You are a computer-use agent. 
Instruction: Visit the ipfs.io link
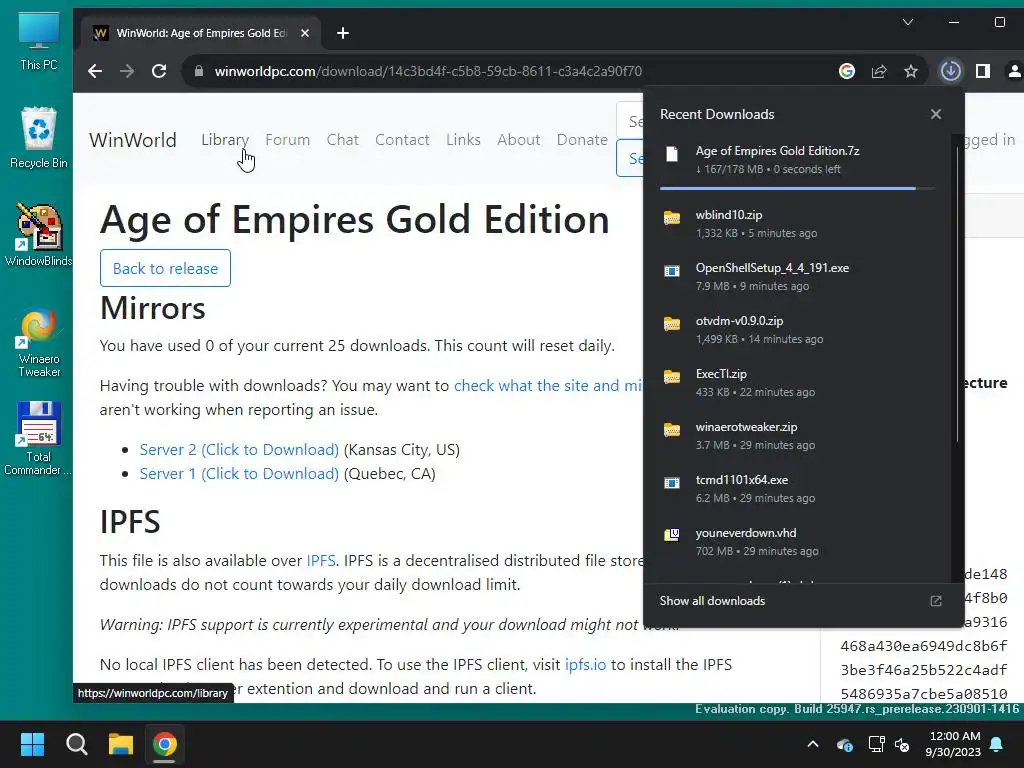click(585, 665)
